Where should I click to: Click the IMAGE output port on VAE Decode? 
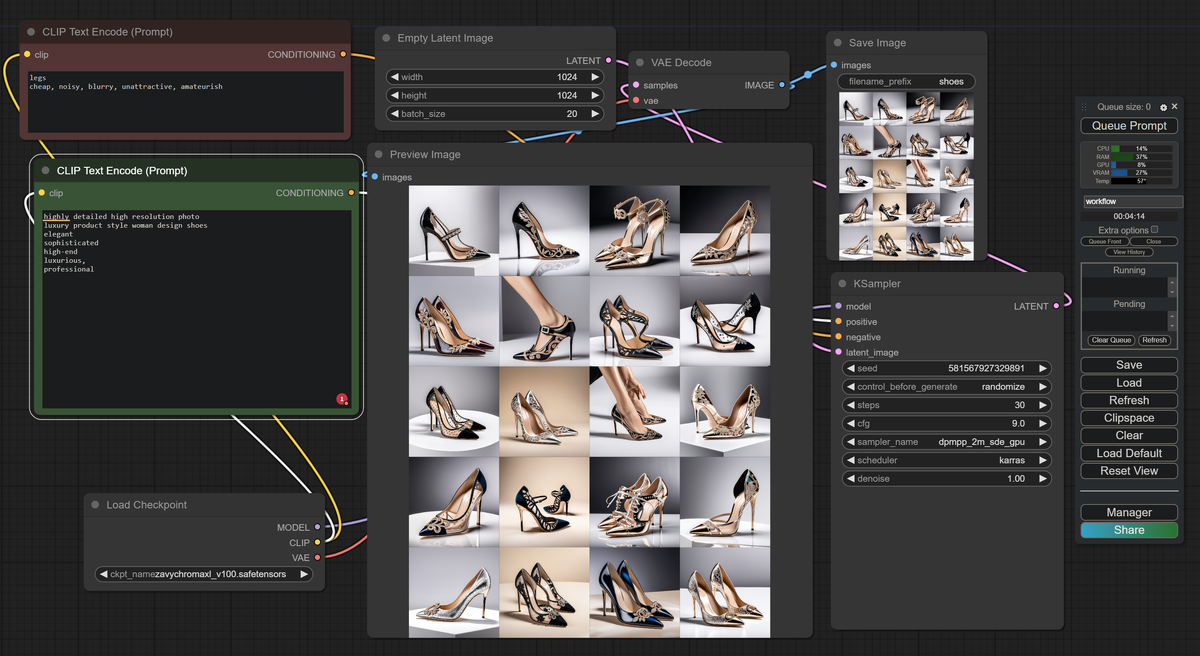click(782, 85)
